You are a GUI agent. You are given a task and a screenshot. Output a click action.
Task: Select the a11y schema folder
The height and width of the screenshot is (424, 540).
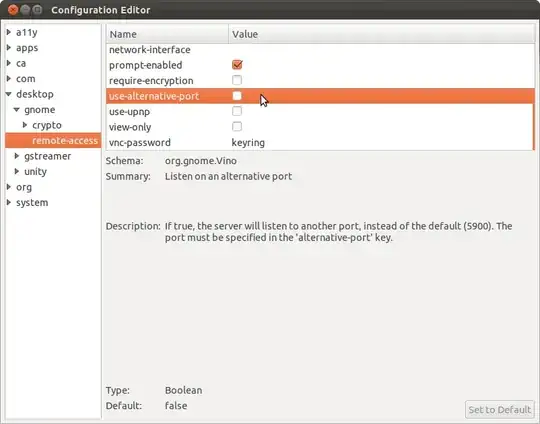click(27, 32)
